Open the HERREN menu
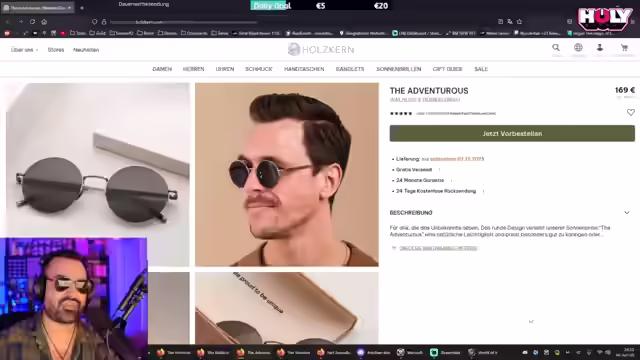The height and width of the screenshot is (360, 640). tap(193, 69)
